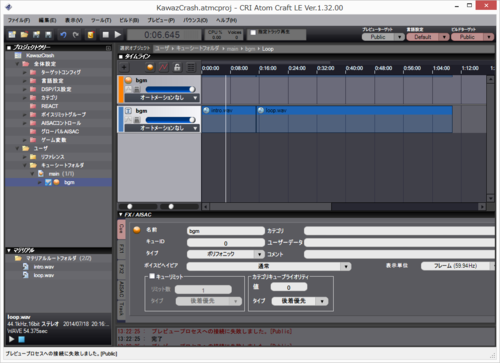Image resolution: width=500 pixels, height=363 pixels.
Task: Expand the リファレンス folder
Action: coord(24,157)
